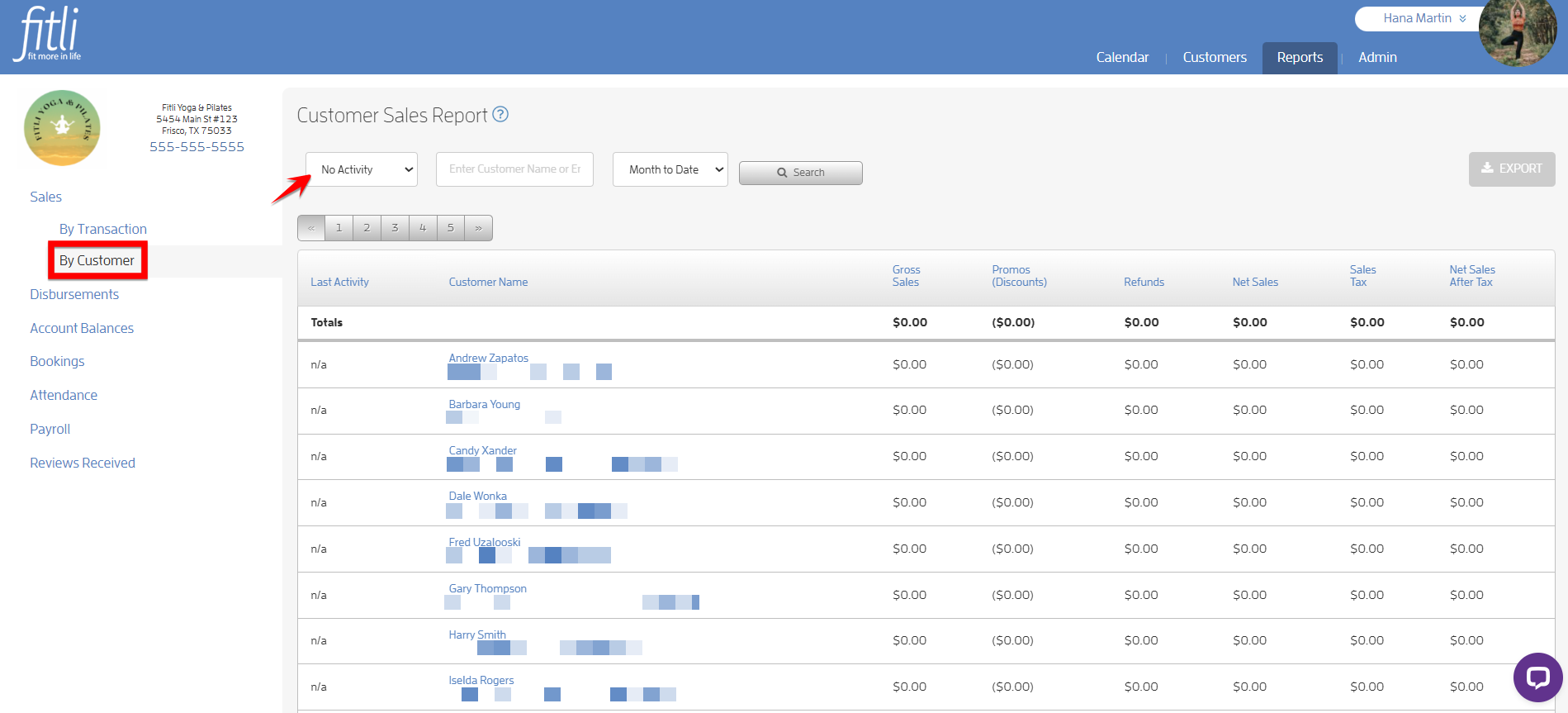1568x713 pixels.
Task: Sort by Refunds column
Action: point(1144,282)
